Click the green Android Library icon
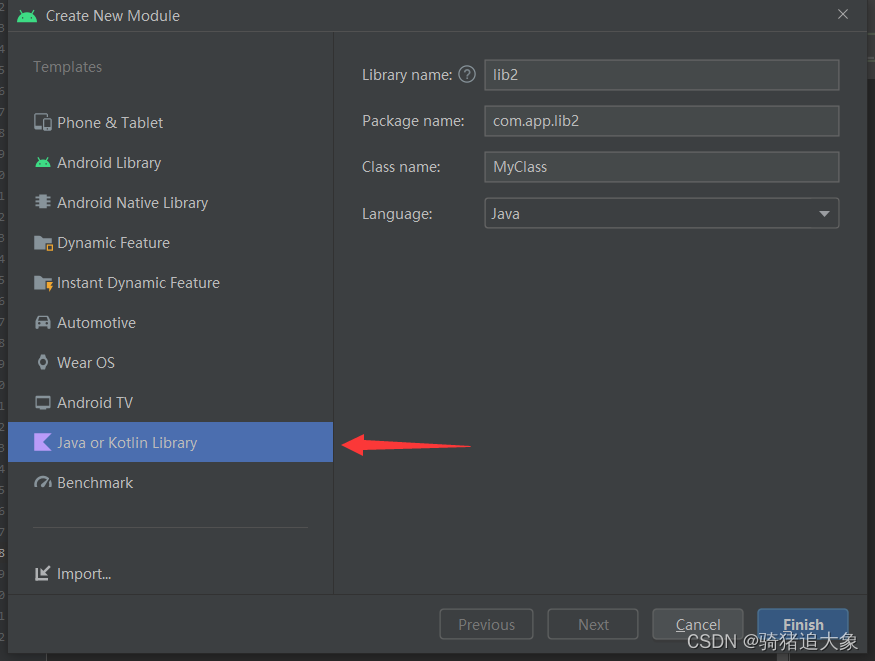The height and width of the screenshot is (661, 875). tap(43, 163)
